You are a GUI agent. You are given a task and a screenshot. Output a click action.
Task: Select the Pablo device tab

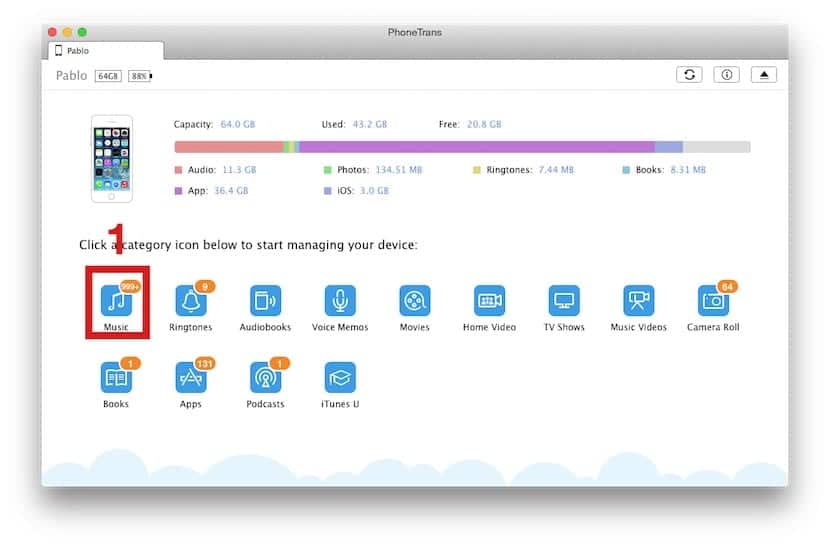click(106, 51)
